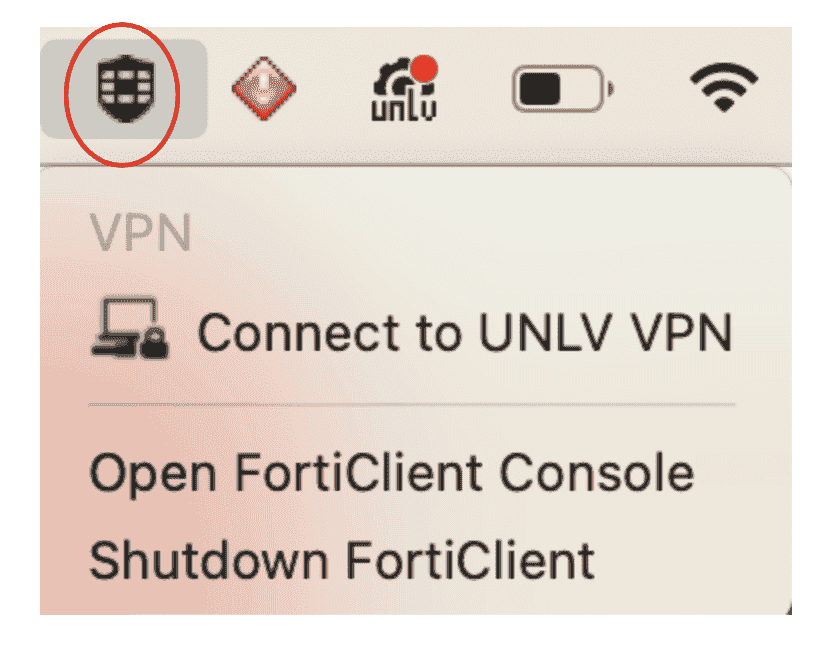Open the battery status icon
The image size is (822, 646).
click(561, 91)
